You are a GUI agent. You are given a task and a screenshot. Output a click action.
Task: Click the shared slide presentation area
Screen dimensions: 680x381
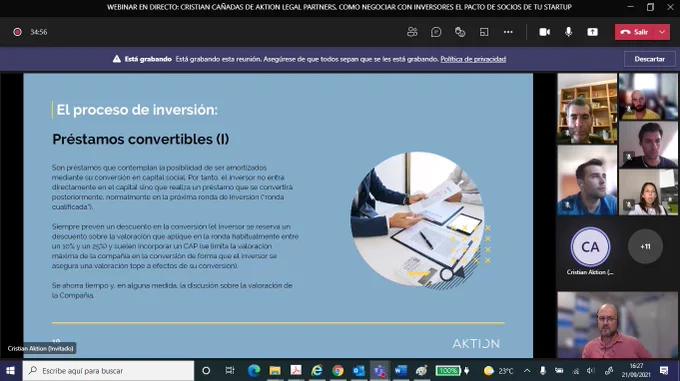coord(278,215)
